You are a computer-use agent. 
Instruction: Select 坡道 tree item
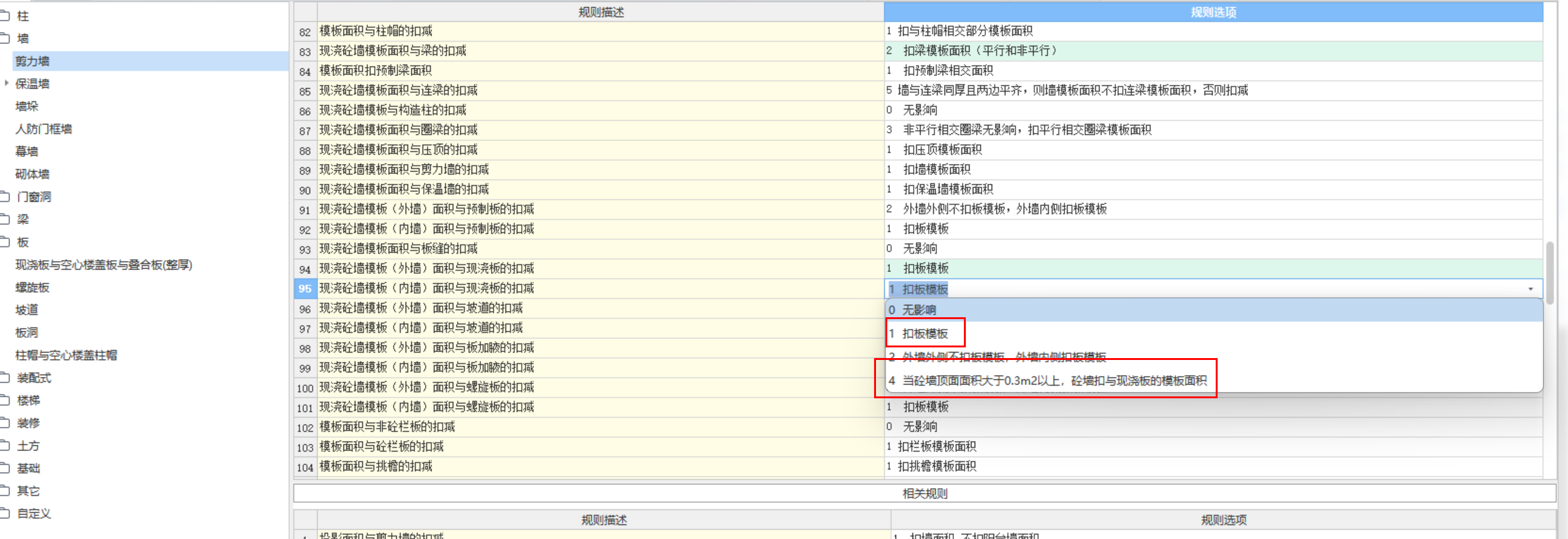click(x=26, y=310)
